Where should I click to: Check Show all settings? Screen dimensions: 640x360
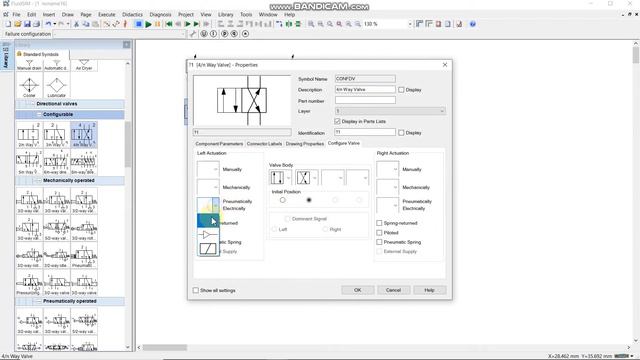tap(196, 290)
